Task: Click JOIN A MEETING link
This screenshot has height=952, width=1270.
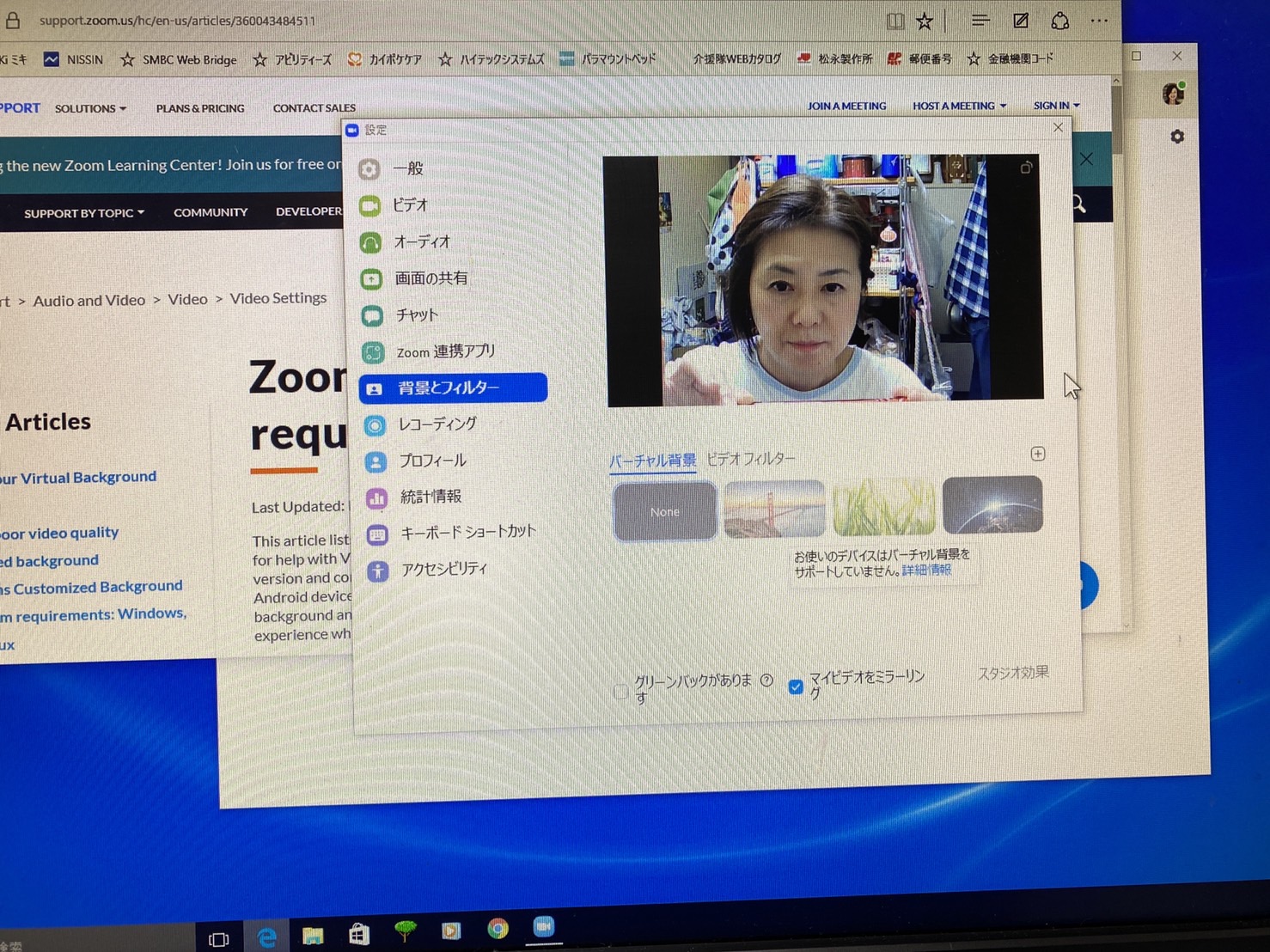Action: point(846,107)
